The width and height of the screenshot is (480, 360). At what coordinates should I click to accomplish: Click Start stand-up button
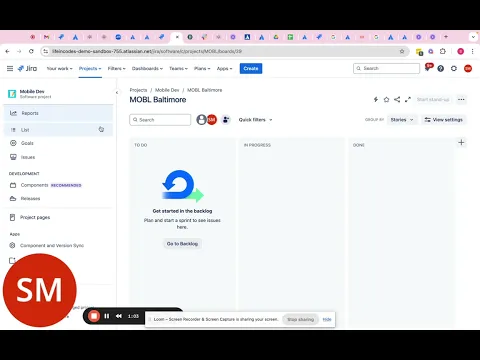point(433,99)
